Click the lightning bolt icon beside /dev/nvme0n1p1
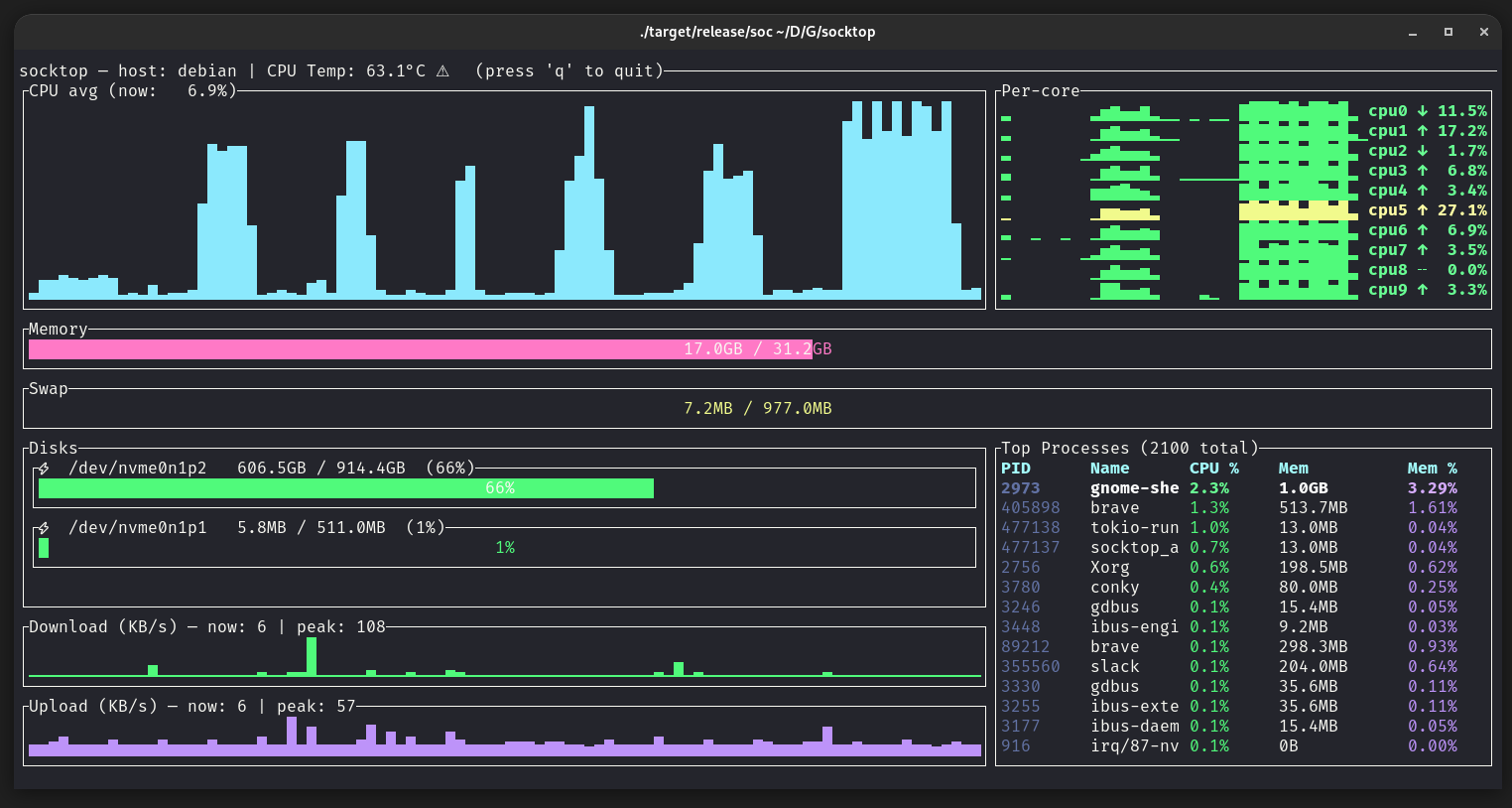Screen dimensions: 1512x808 [45, 526]
